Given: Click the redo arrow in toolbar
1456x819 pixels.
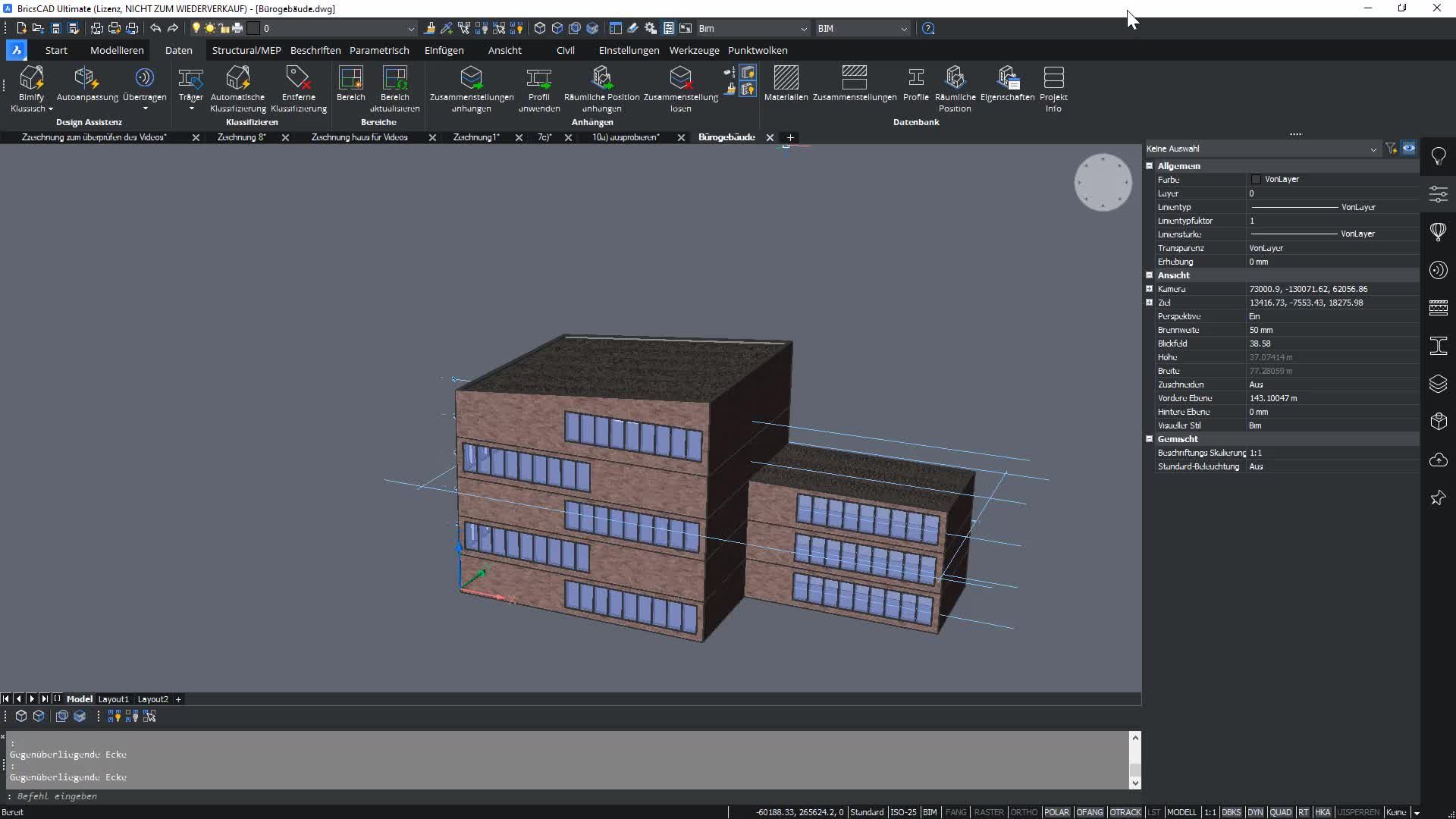Looking at the screenshot, I should point(173,28).
